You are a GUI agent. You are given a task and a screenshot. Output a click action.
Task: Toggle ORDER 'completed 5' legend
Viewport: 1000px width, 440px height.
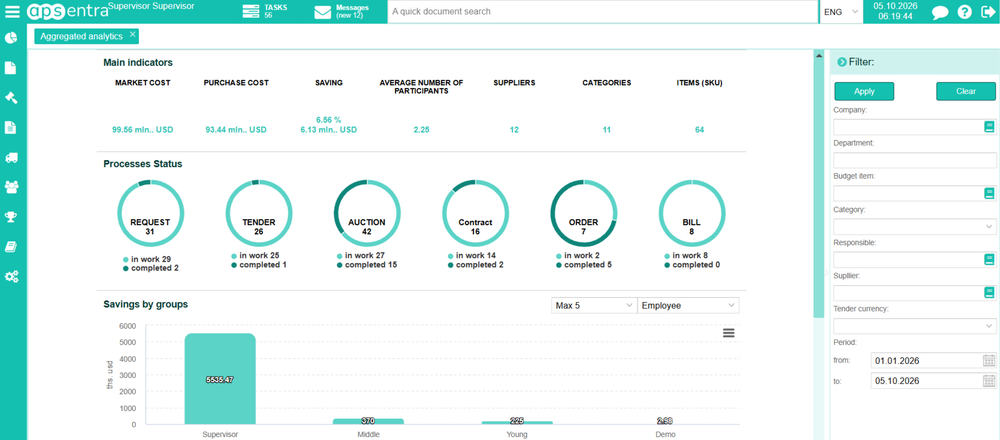[584, 265]
